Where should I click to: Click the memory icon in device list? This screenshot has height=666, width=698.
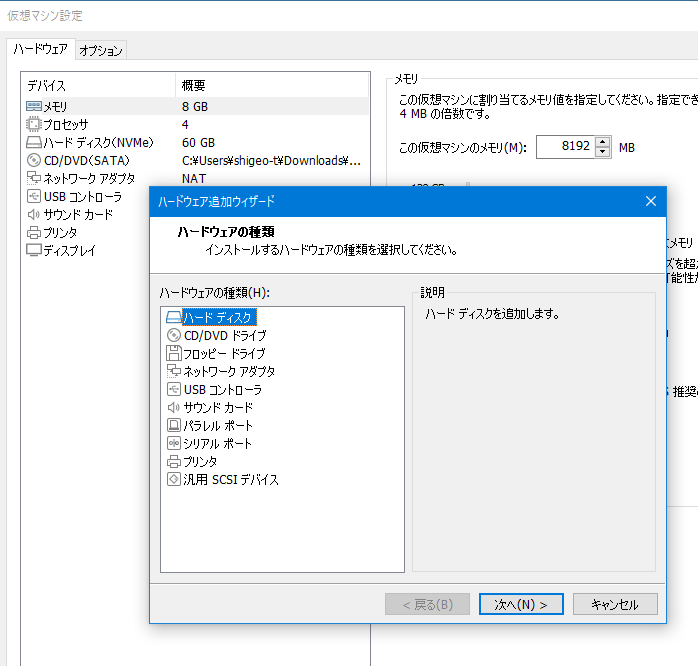point(34,106)
